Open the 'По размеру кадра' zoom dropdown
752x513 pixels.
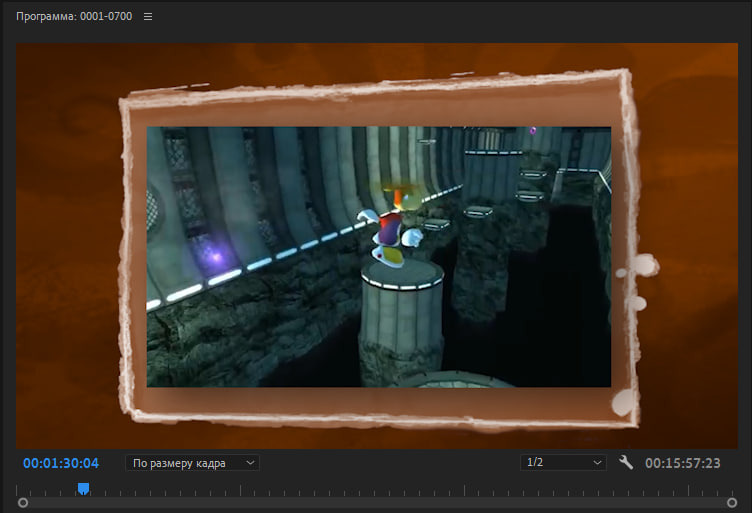coord(194,463)
